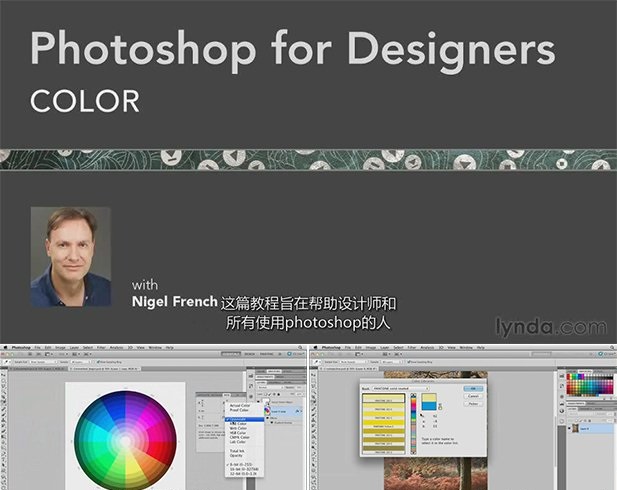Select the top PANTONE yellow swatch
The width and height of the screenshot is (617, 490).
pyautogui.click(x=383, y=398)
